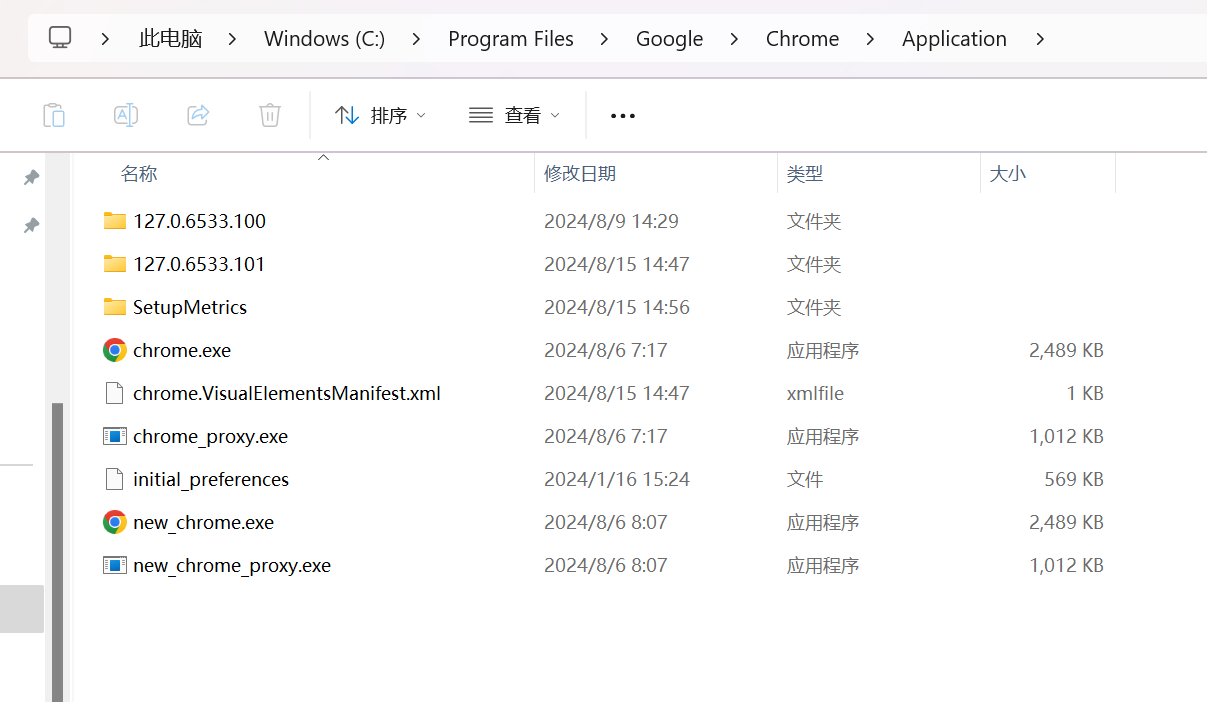This screenshot has height=702, width=1207.
Task: Click the date 2024/8/9 14:29
Action: click(611, 221)
